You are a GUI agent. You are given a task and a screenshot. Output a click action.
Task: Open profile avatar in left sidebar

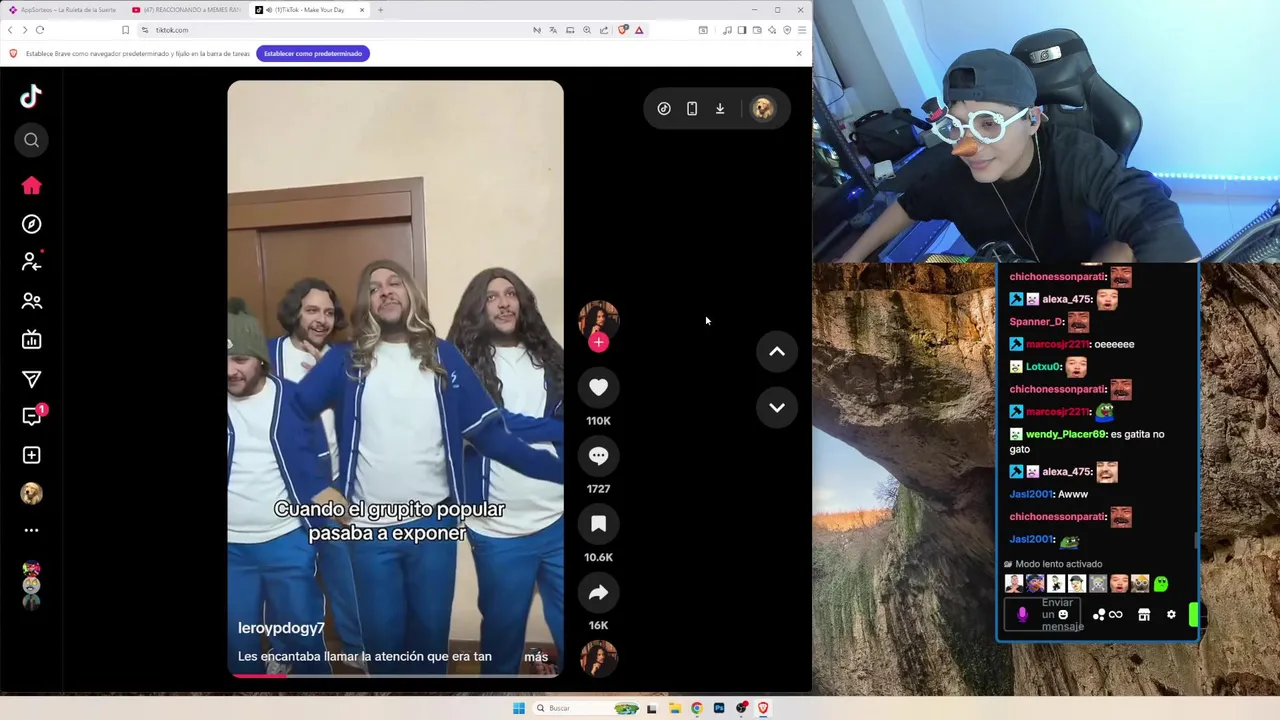click(x=31, y=493)
